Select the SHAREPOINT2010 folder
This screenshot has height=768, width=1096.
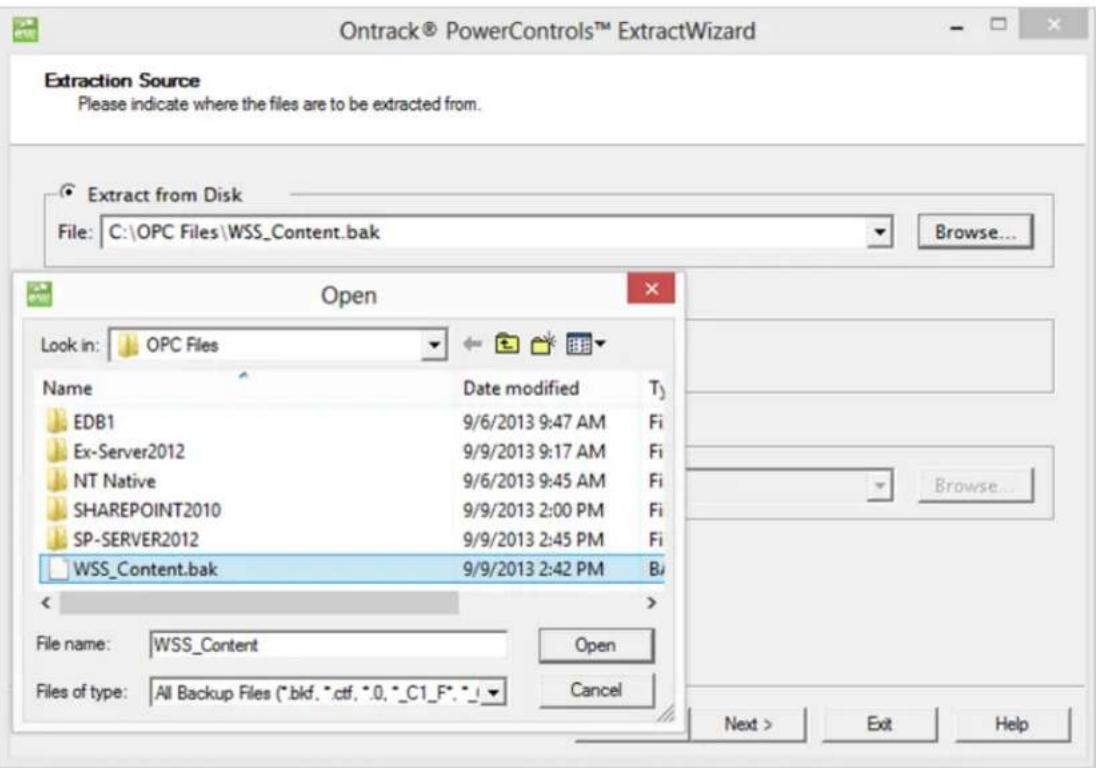(134, 510)
